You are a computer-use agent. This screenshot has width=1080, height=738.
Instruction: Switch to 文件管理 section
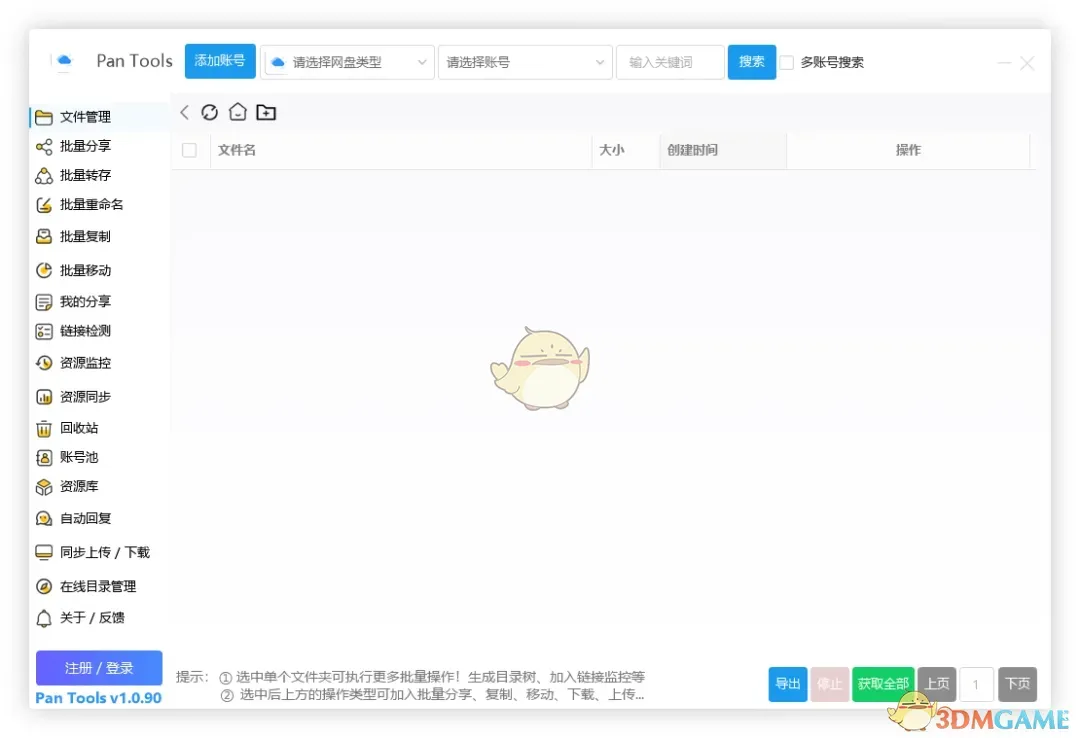coord(85,115)
